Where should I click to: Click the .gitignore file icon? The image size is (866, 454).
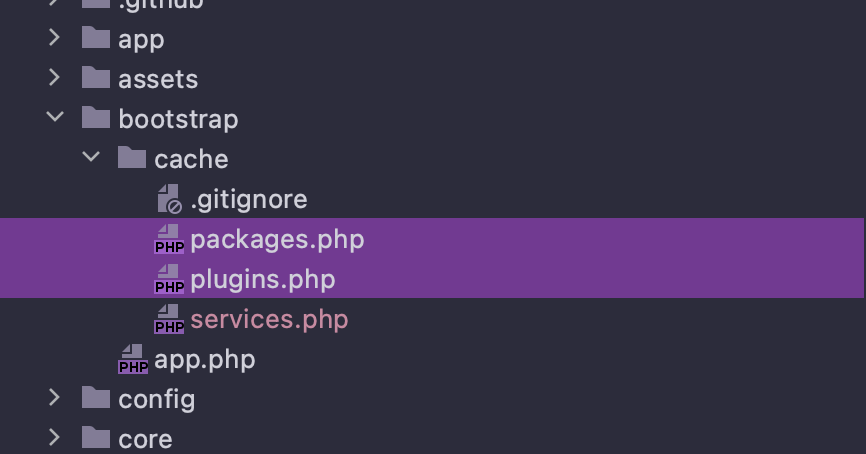[169, 199]
